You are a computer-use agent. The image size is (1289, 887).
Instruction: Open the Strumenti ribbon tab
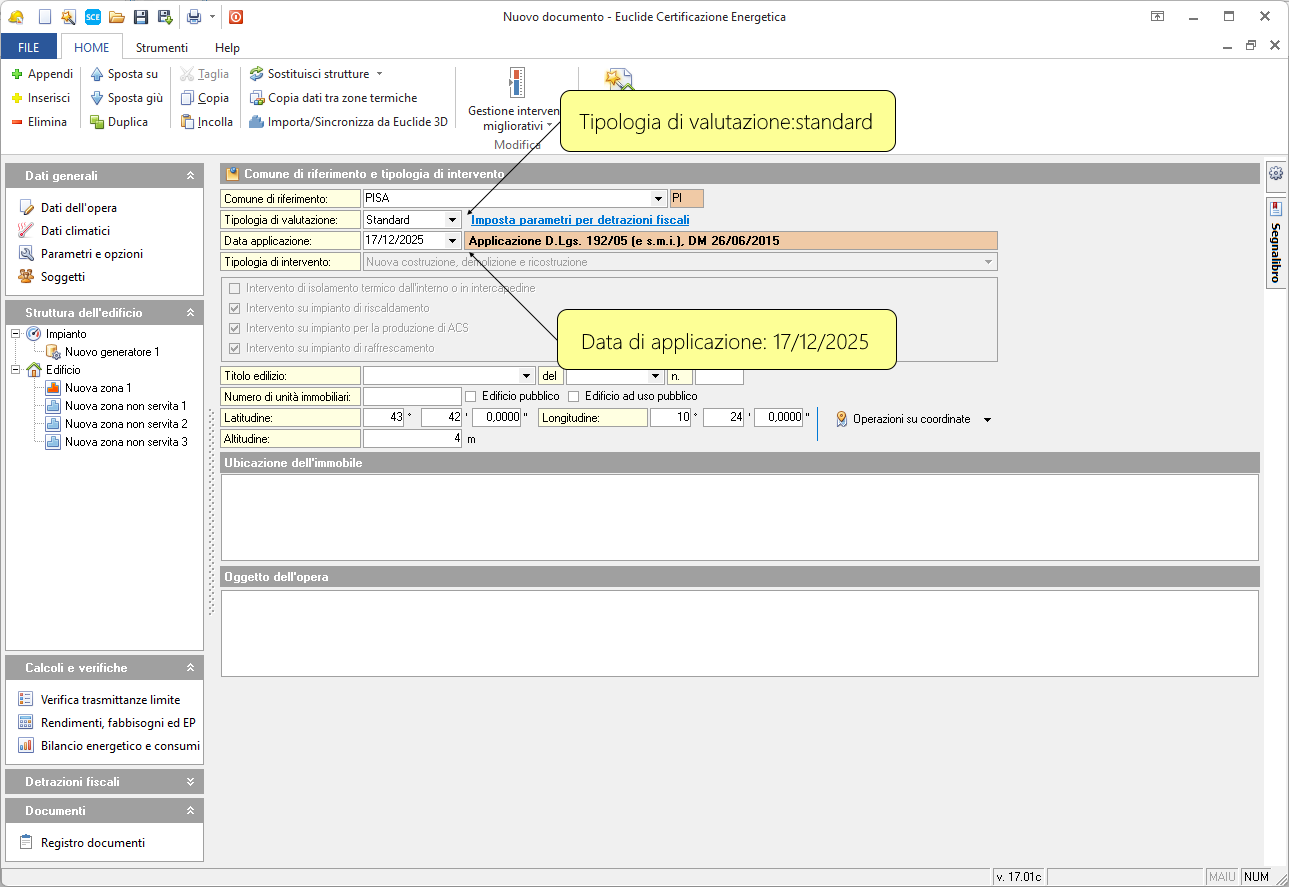[162, 47]
